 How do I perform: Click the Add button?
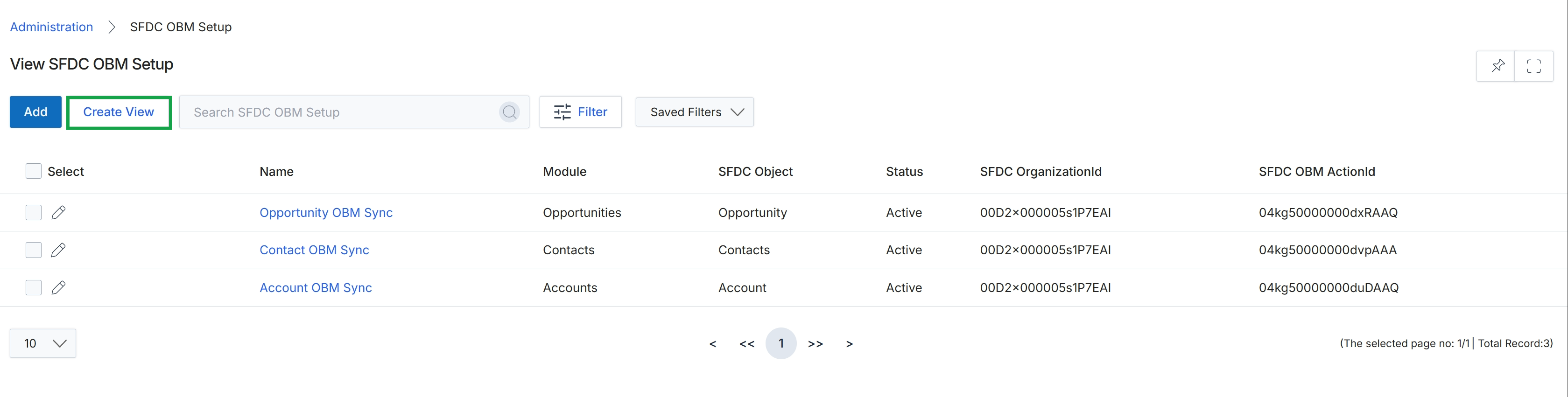click(35, 112)
